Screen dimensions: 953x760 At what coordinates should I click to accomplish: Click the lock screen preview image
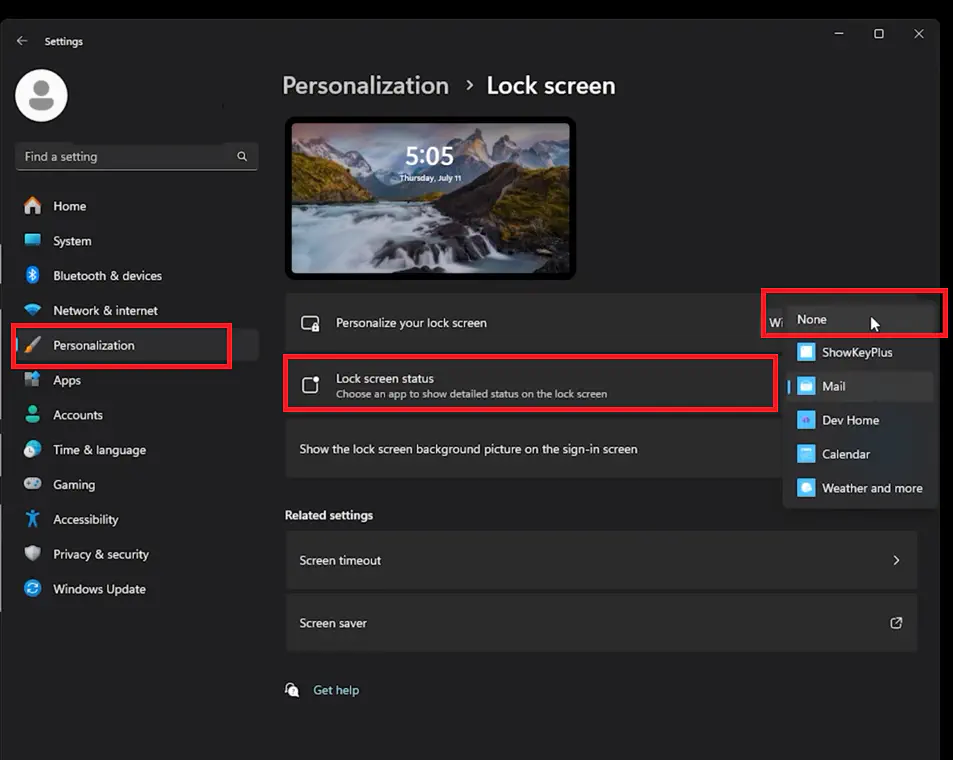click(x=430, y=197)
